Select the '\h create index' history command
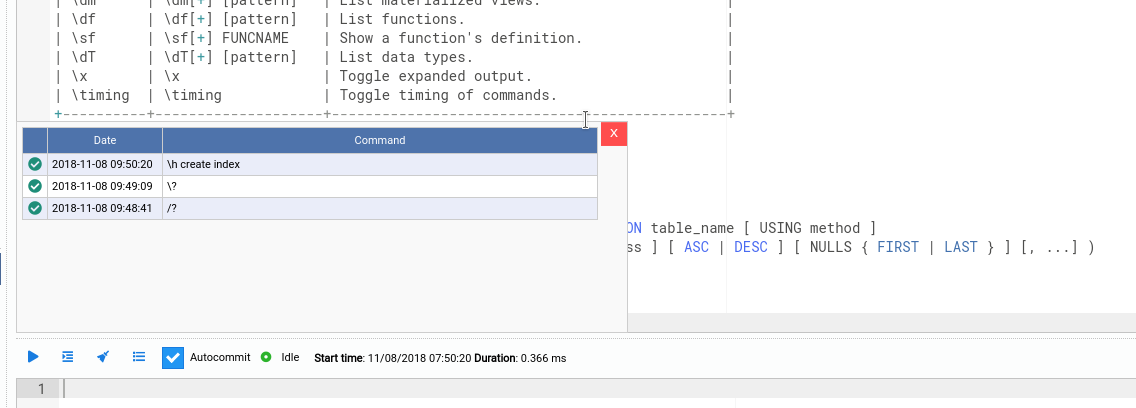This screenshot has width=1136, height=408. point(380,164)
